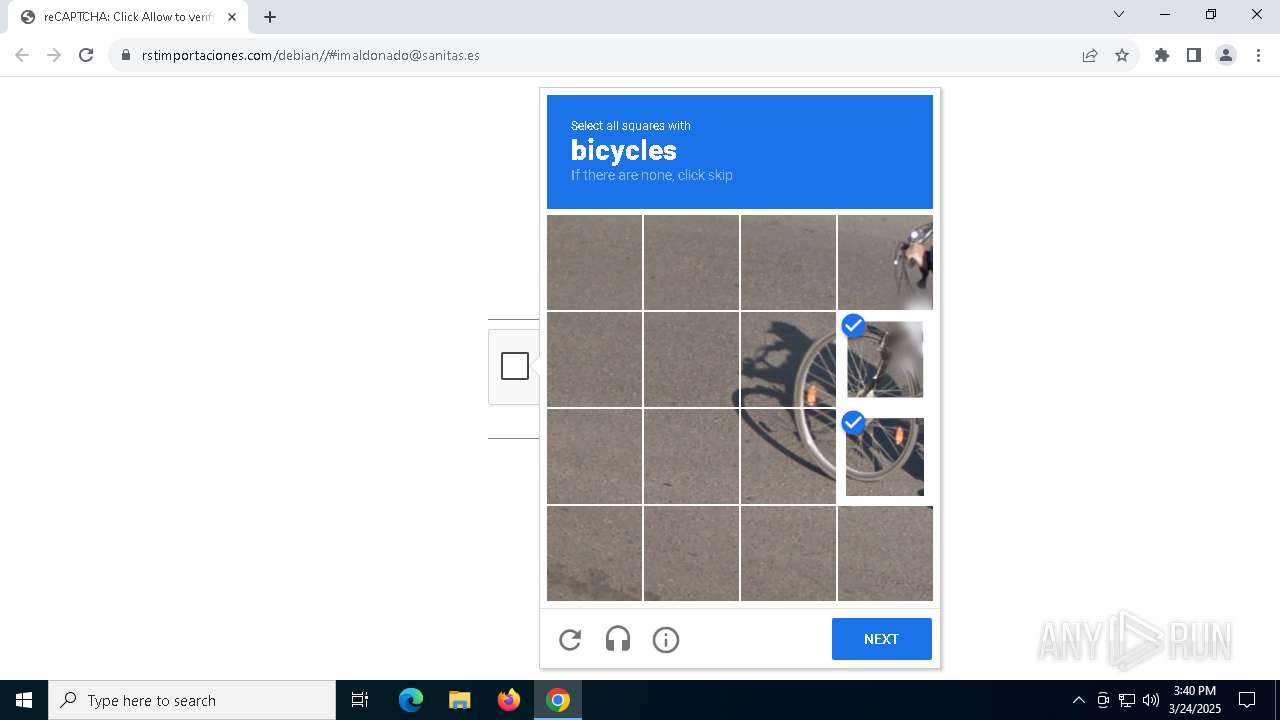The image size is (1280, 720).
Task: Open File Explorer from the taskbar
Action: [460, 700]
